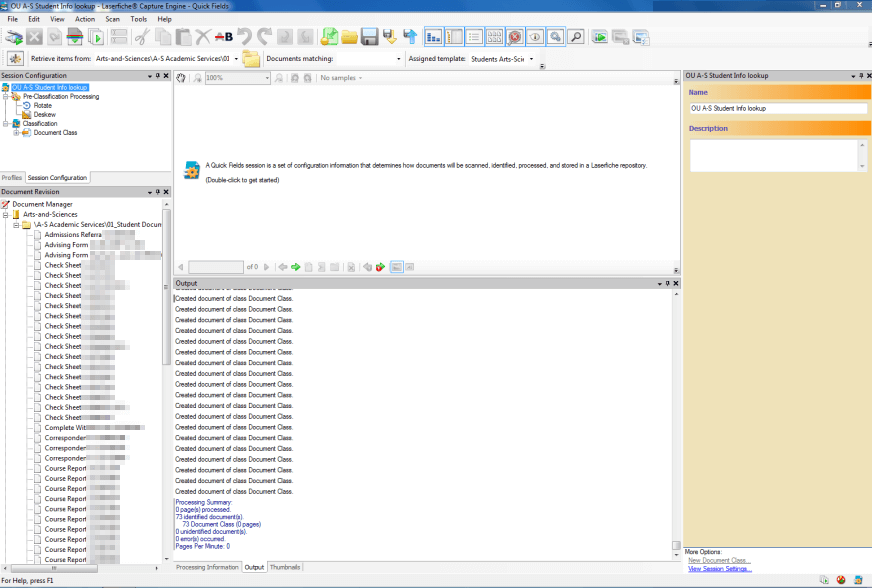
Task: Click the red stop next arrow icon
Action: pyautogui.click(x=380, y=267)
